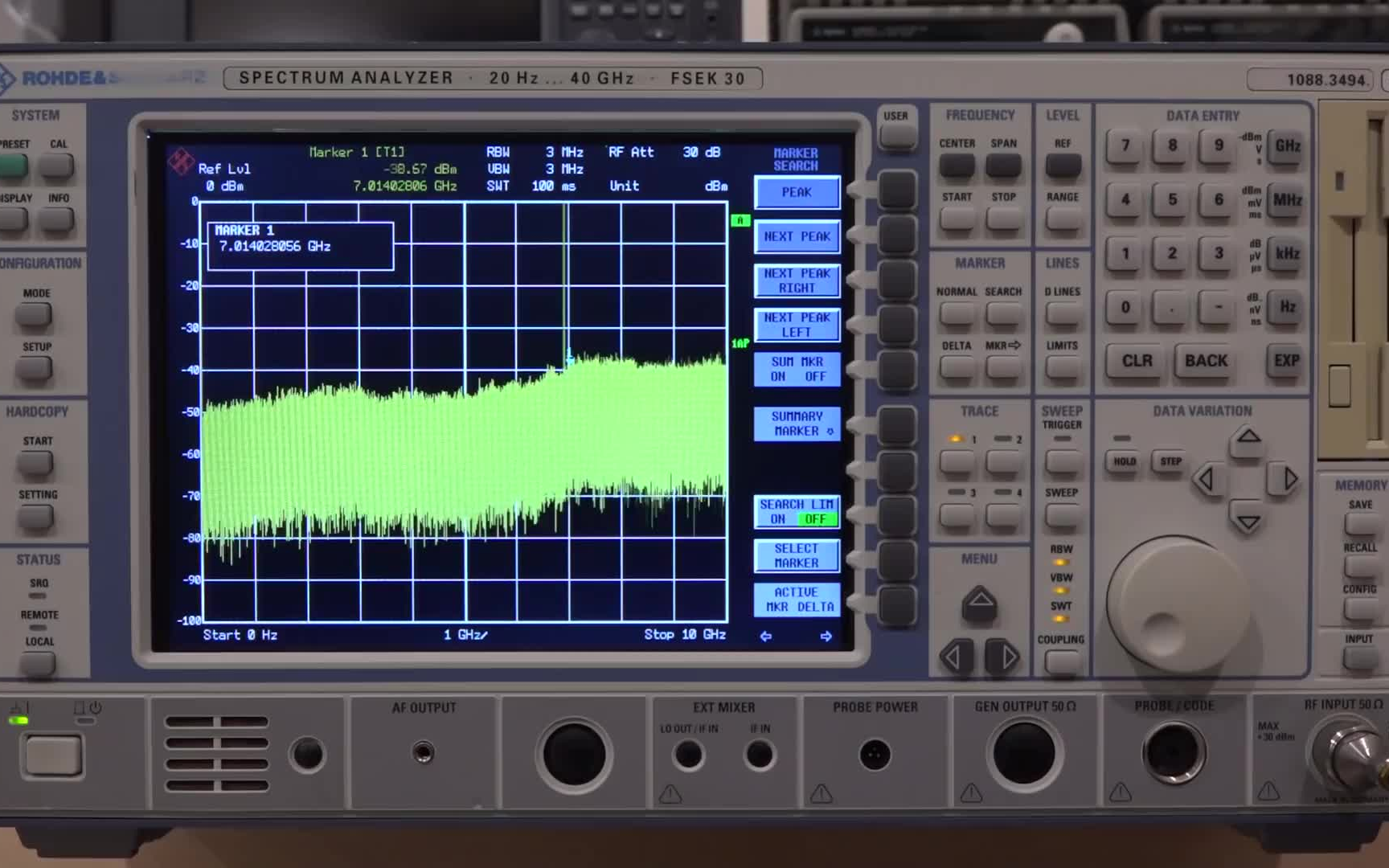Push the MARKER DELTA key
Viewport: 1389px width, 868px height.
[x=957, y=368]
